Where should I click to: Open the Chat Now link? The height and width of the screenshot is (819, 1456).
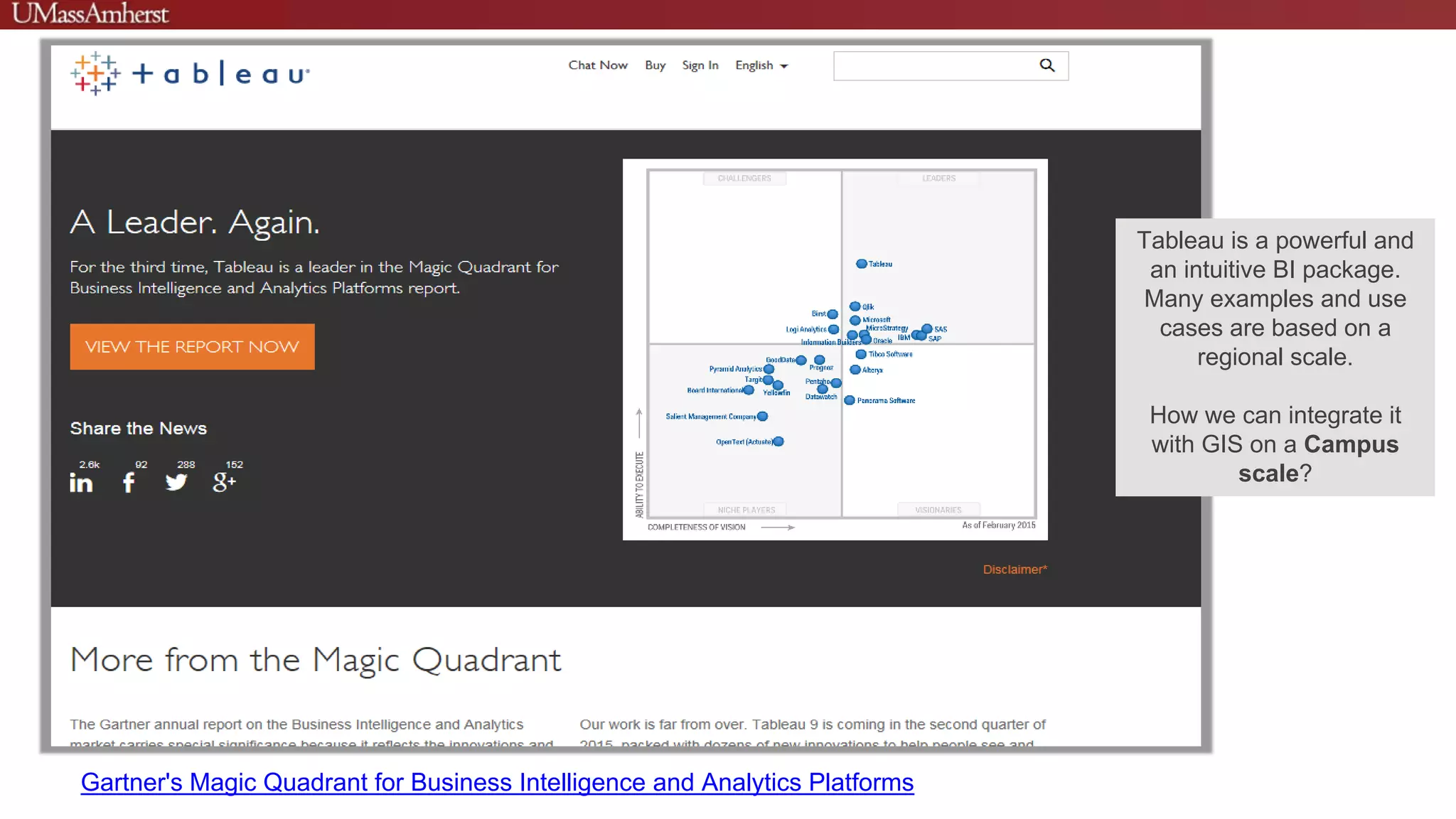pos(598,65)
